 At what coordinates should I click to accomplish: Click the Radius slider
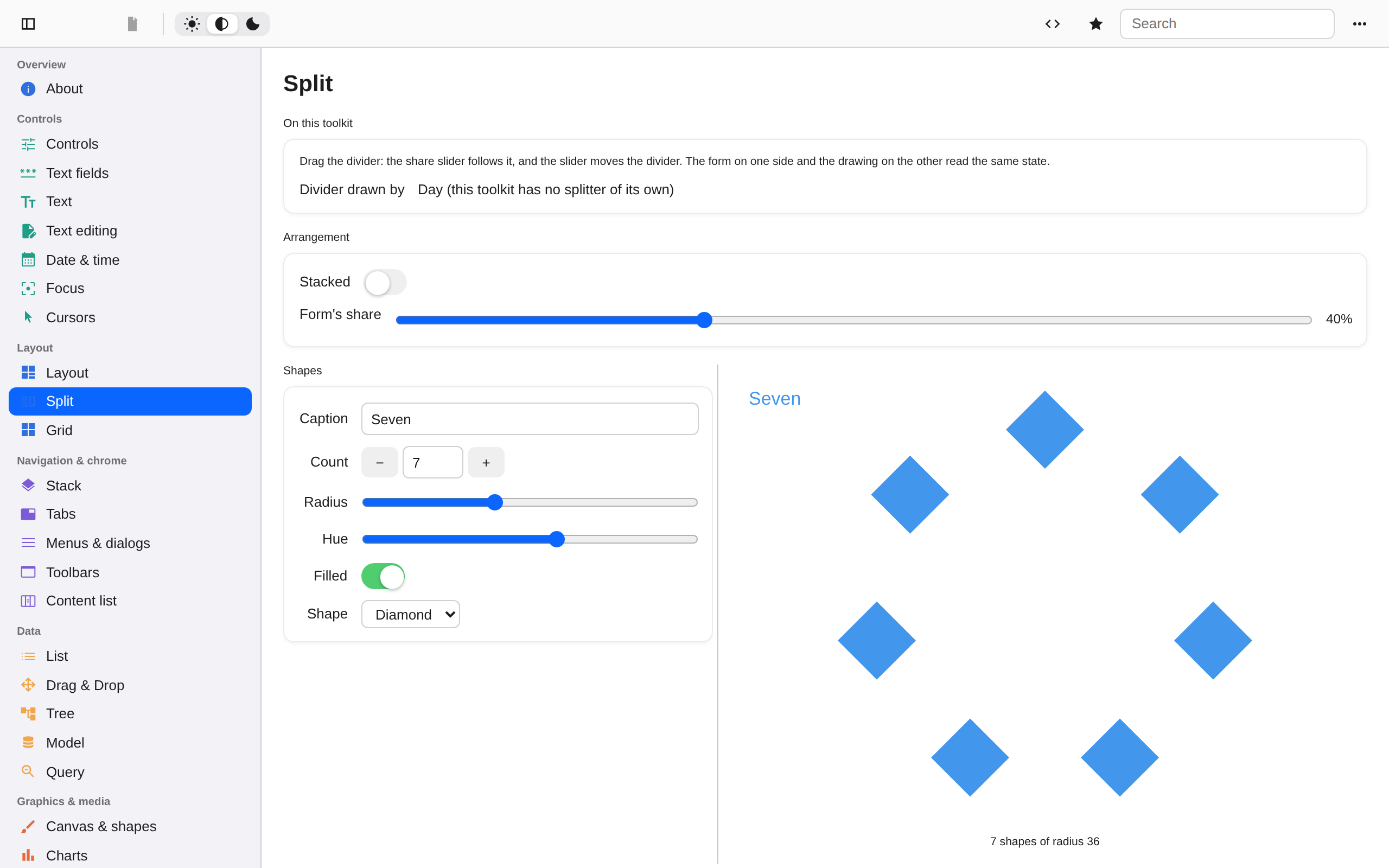pos(530,502)
